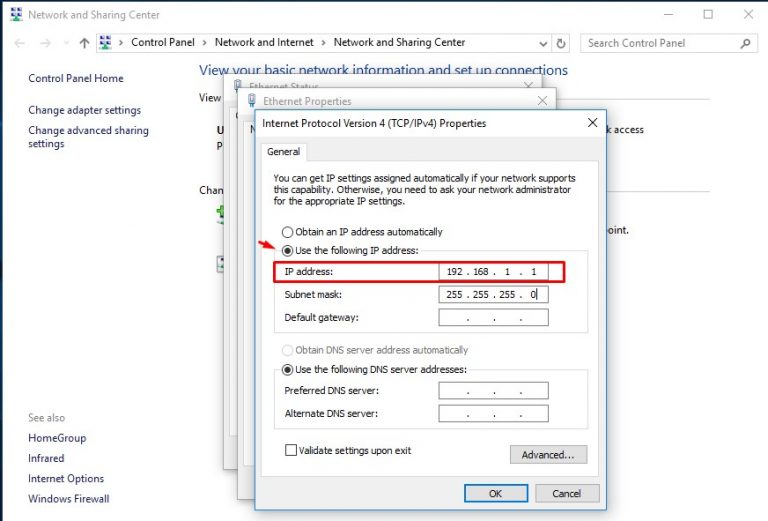Image resolution: width=768 pixels, height=521 pixels.
Task: Click the 'Preferred DNS server:' label
Action: point(332,391)
